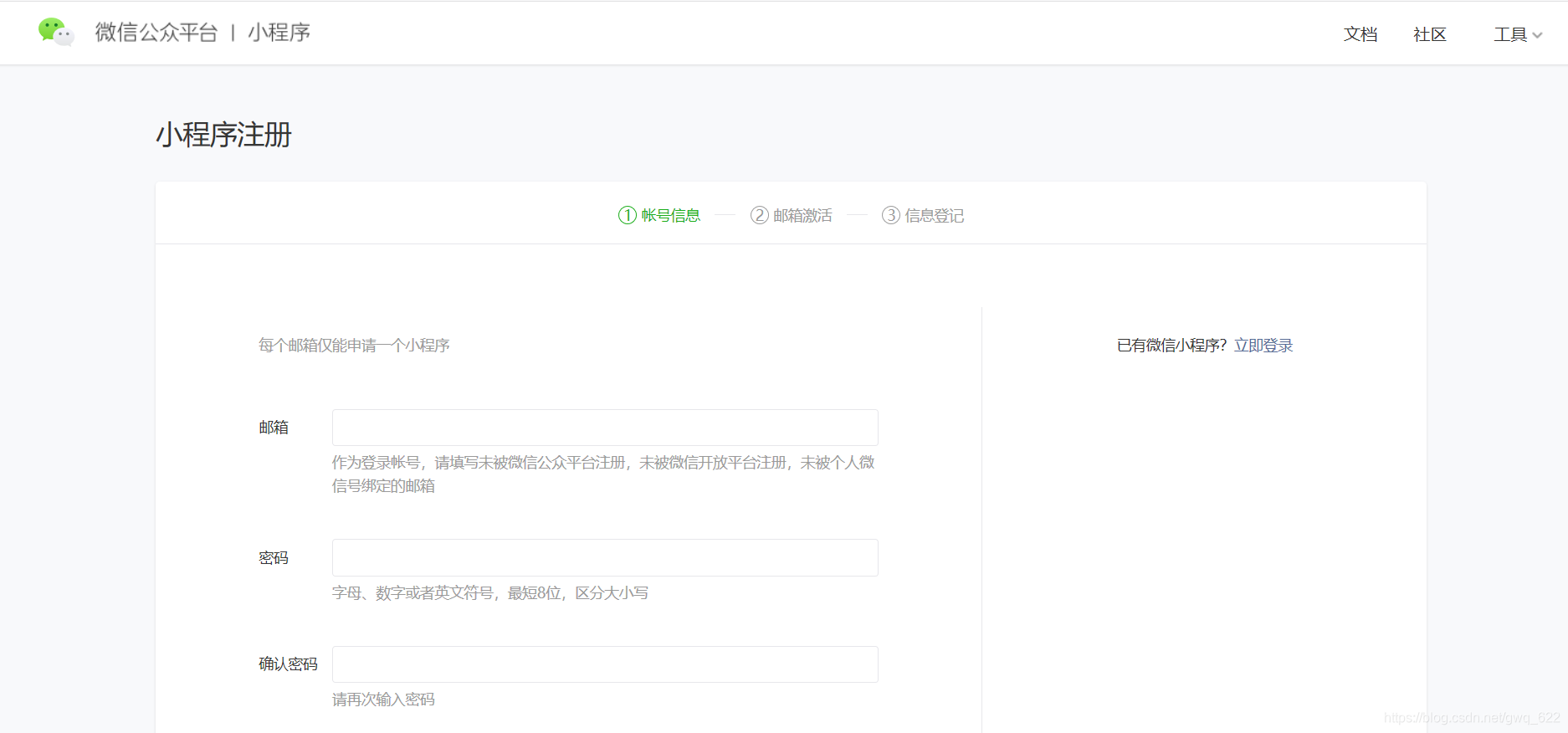
Task: Click the 密码 field label
Action: click(274, 558)
